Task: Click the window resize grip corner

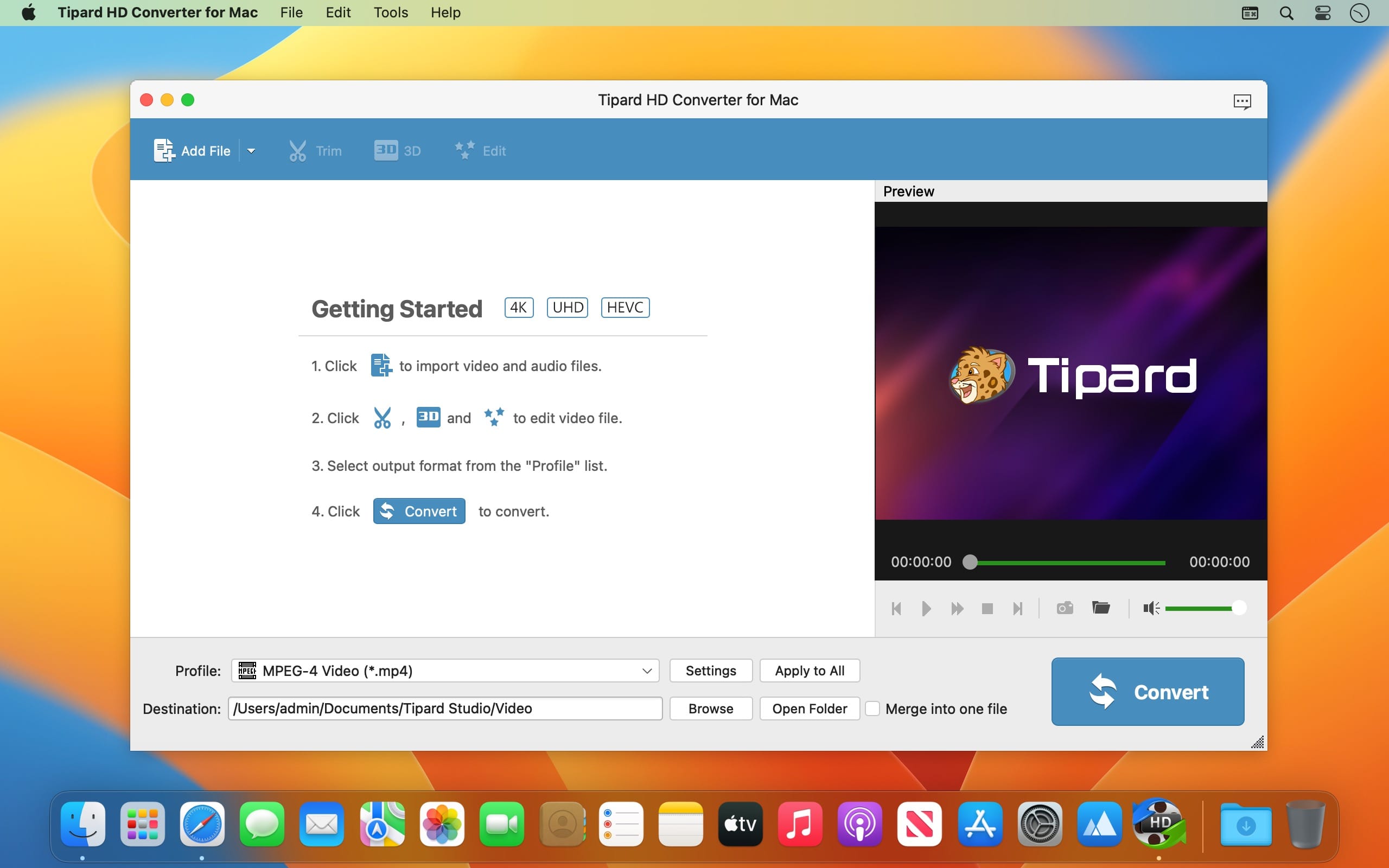Action: (x=1258, y=742)
